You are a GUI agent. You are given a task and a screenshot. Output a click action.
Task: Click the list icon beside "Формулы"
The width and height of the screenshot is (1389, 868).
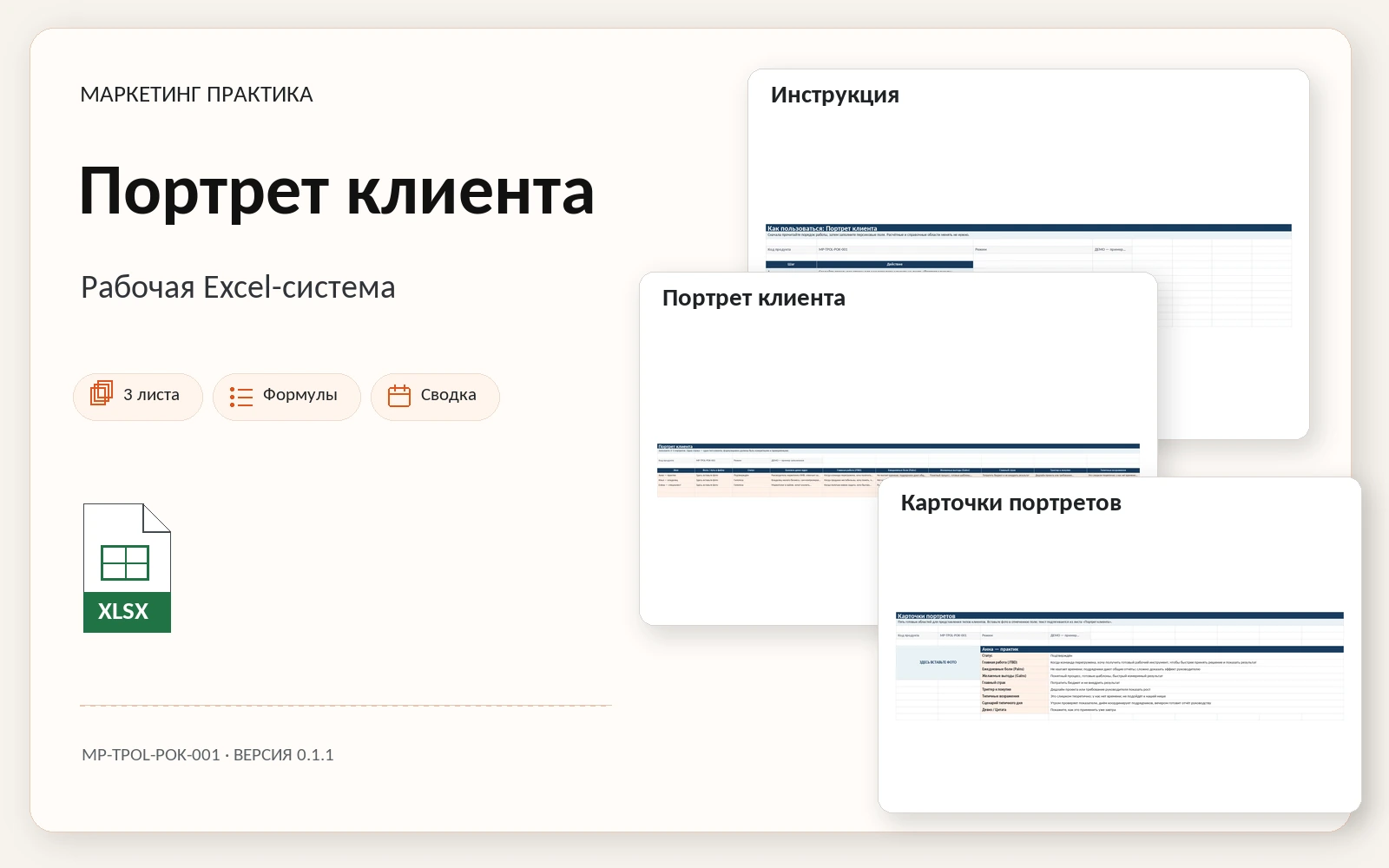click(x=241, y=397)
